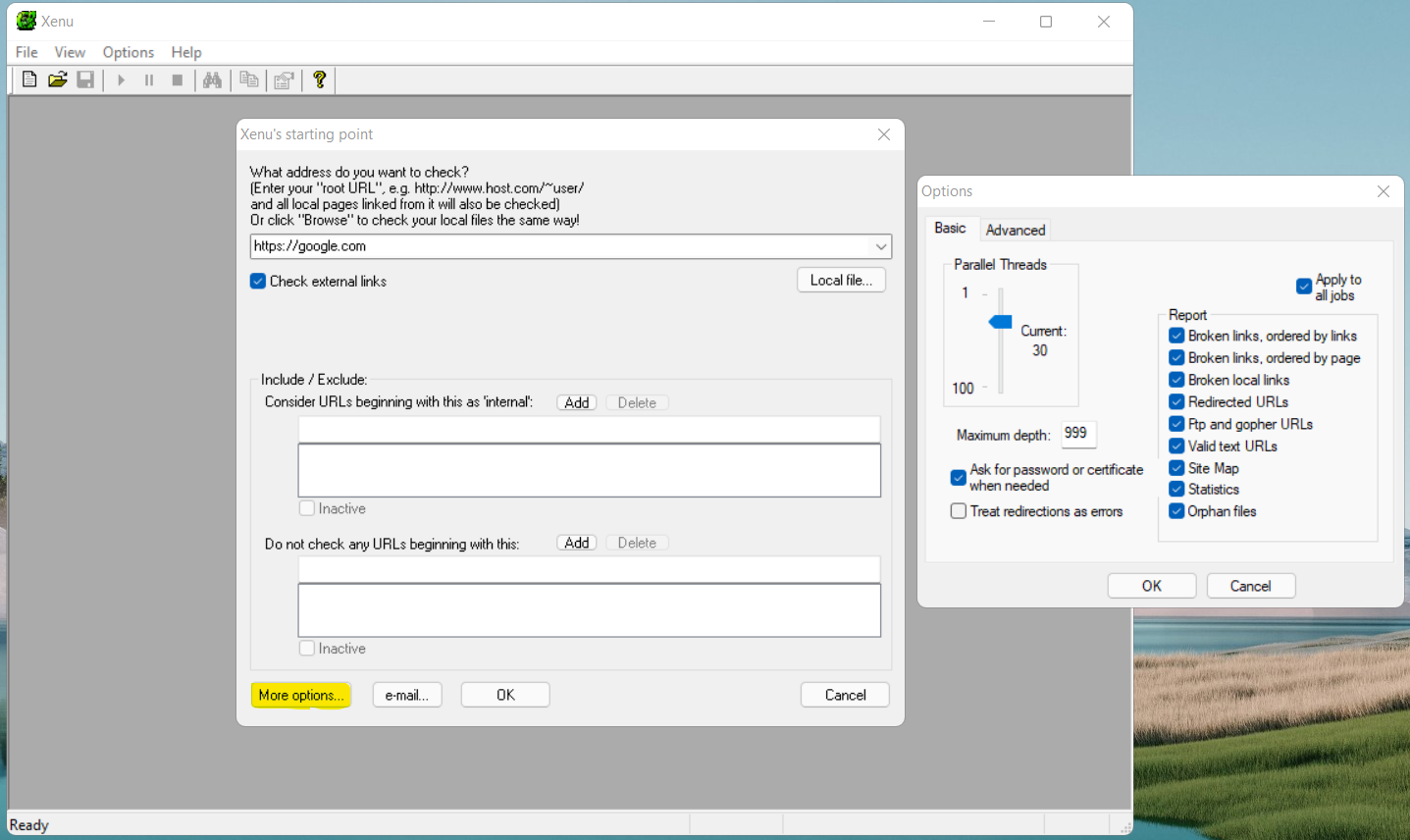The image size is (1410, 840).
Task: Click Cancel in the Options dialog
Action: (1251, 586)
